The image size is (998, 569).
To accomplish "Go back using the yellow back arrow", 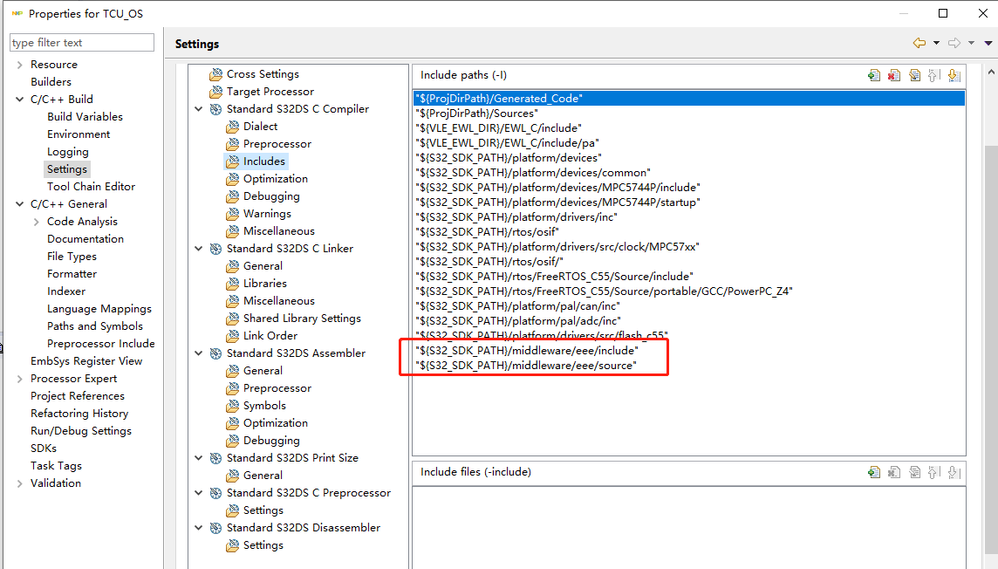I will 919,43.
